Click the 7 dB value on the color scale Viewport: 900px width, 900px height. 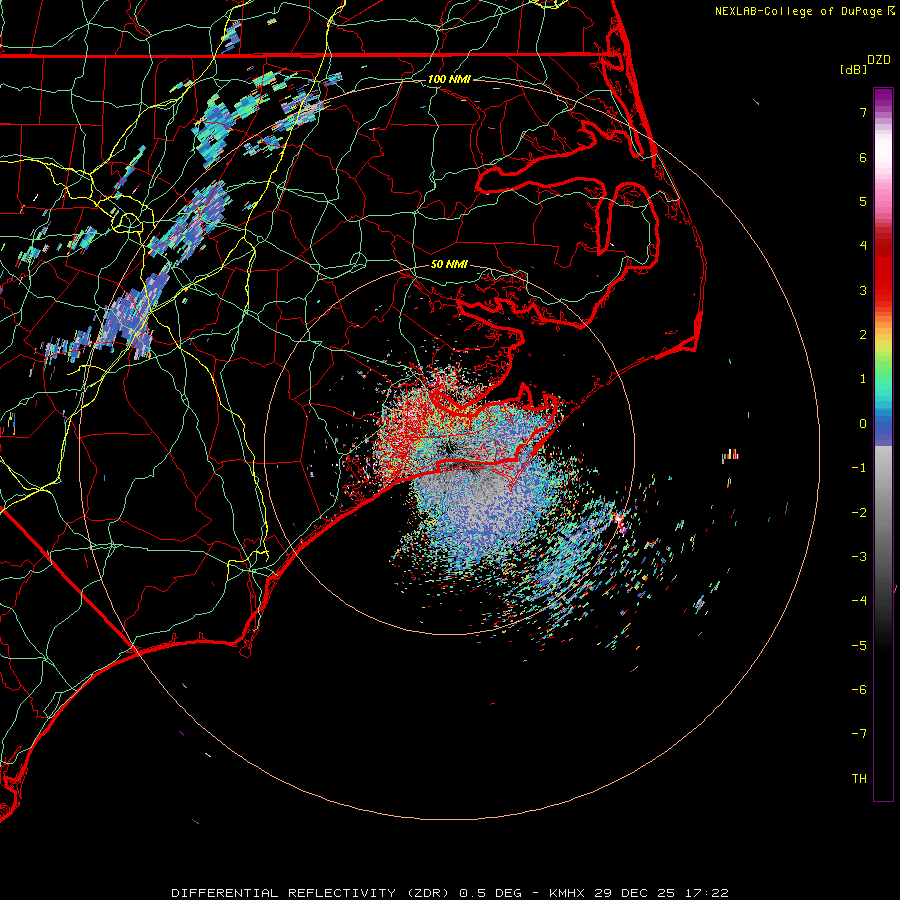tap(863, 112)
